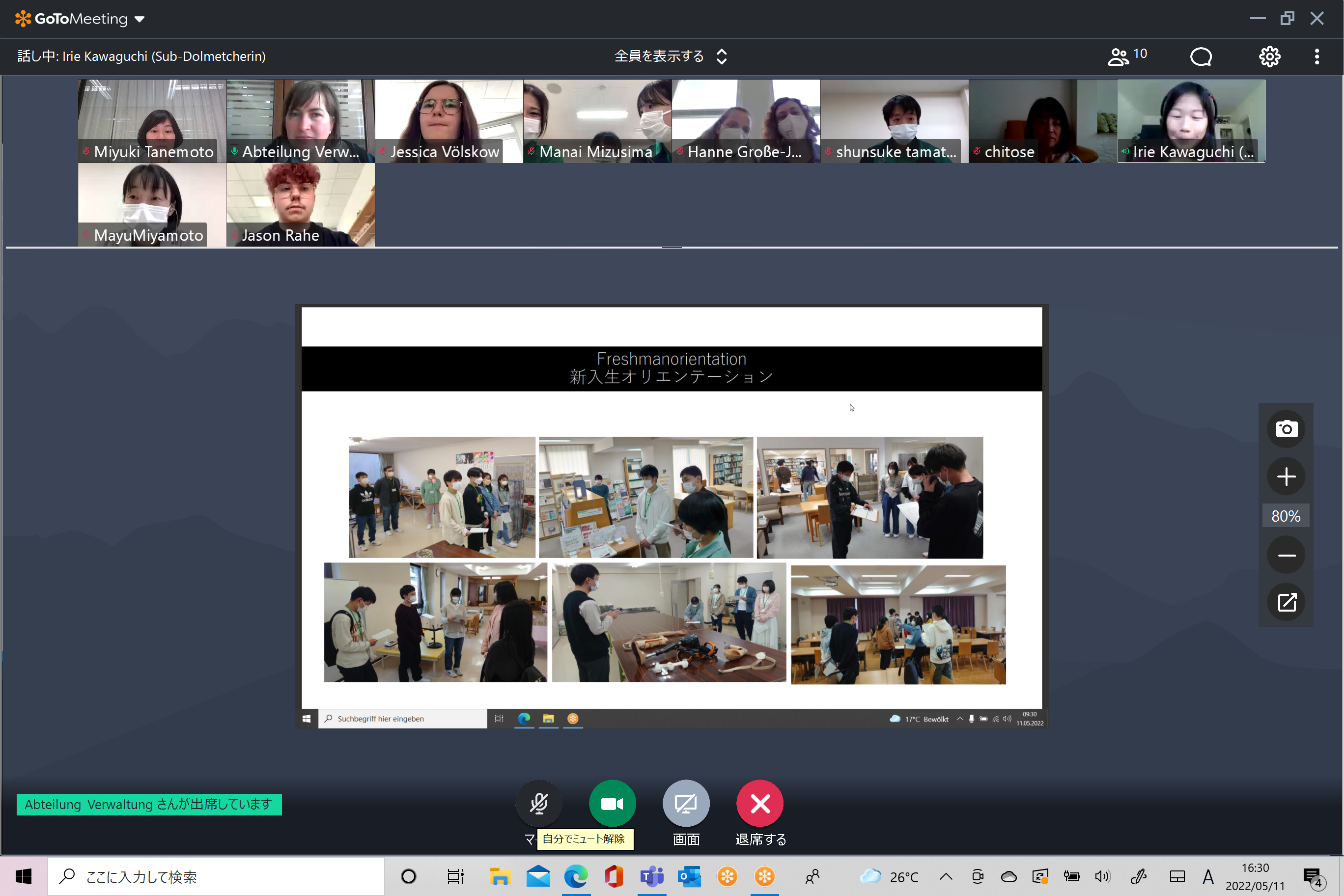The height and width of the screenshot is (896, 1344).
Task: Zoom out with the minus button
Action: click(x=1286, y=555)
